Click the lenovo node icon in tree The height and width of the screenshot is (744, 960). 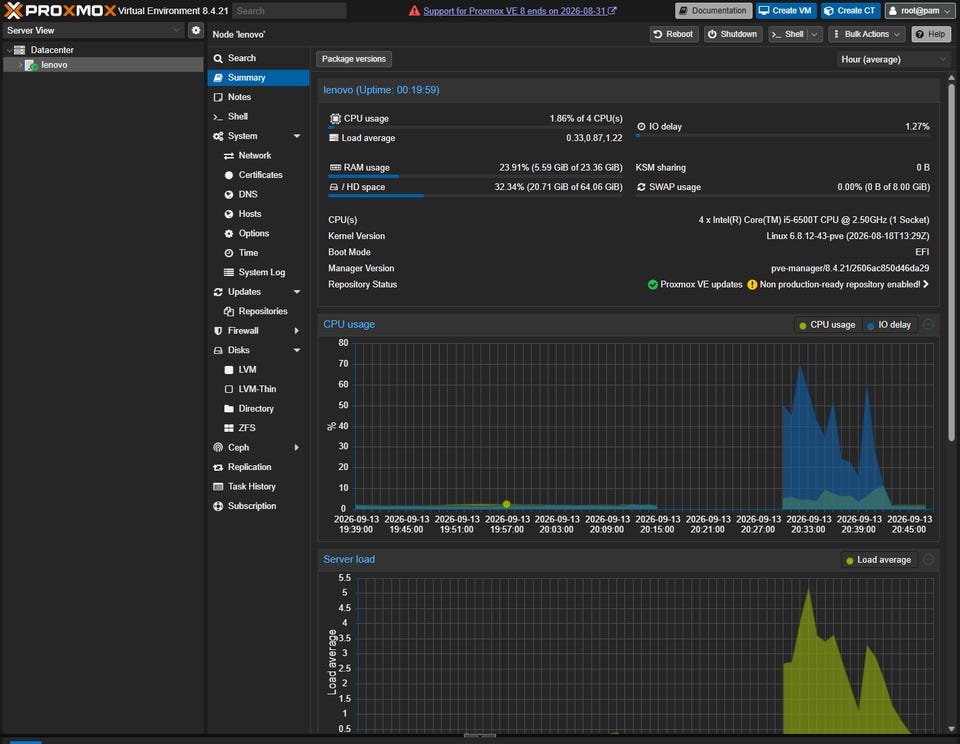(x=31, y=65)
